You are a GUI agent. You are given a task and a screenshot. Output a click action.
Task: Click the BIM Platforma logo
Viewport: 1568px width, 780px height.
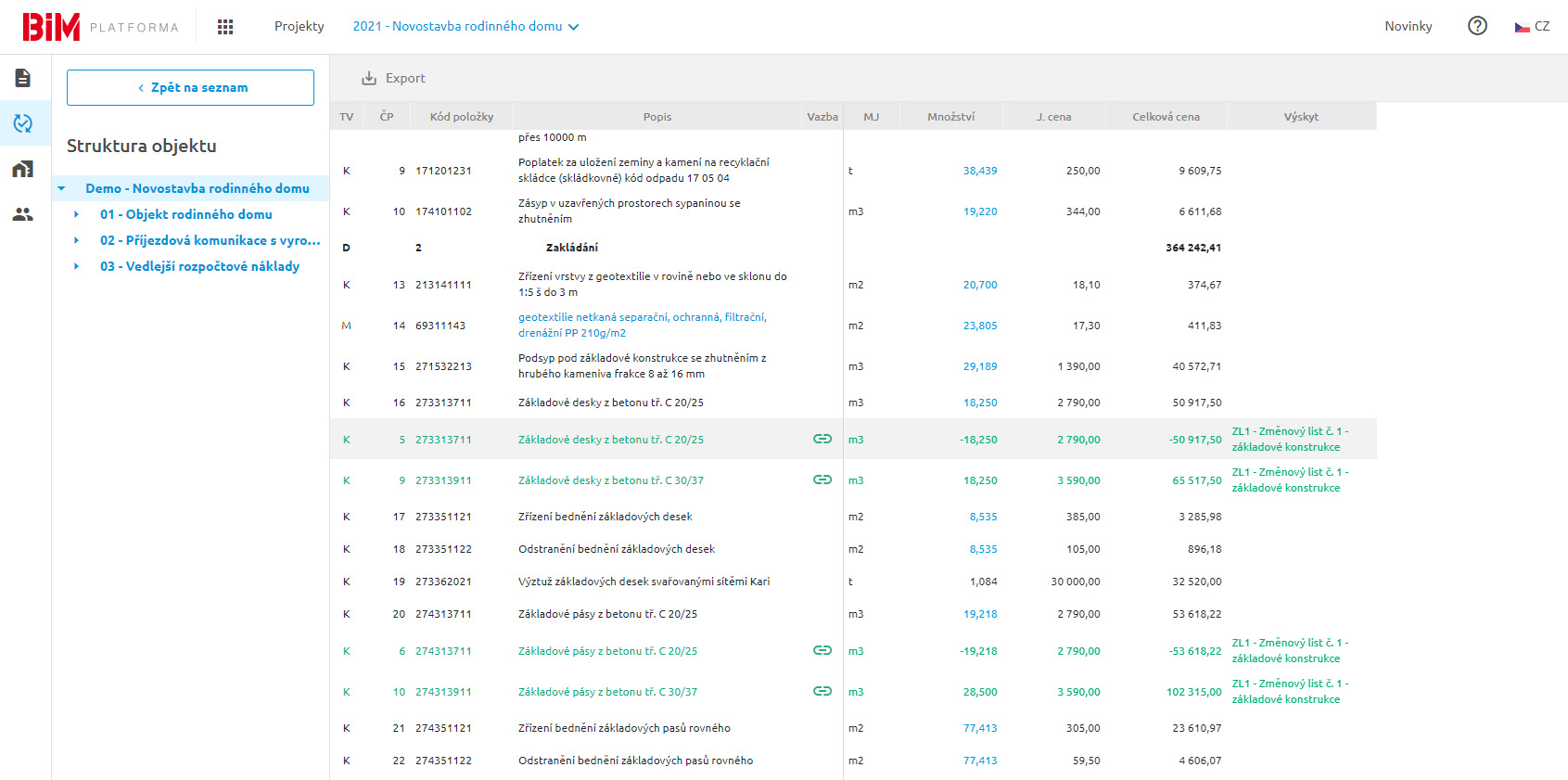pyautogui.click(x=100, y=27)
